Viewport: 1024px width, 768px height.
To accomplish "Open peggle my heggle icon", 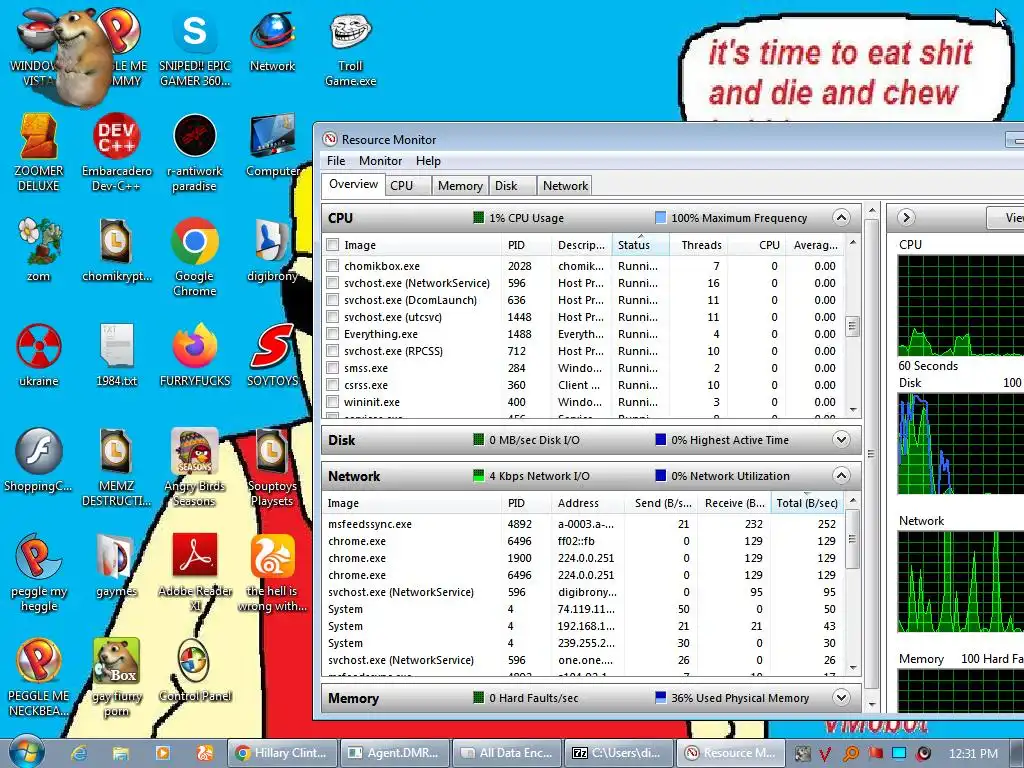I will point(39,573).
